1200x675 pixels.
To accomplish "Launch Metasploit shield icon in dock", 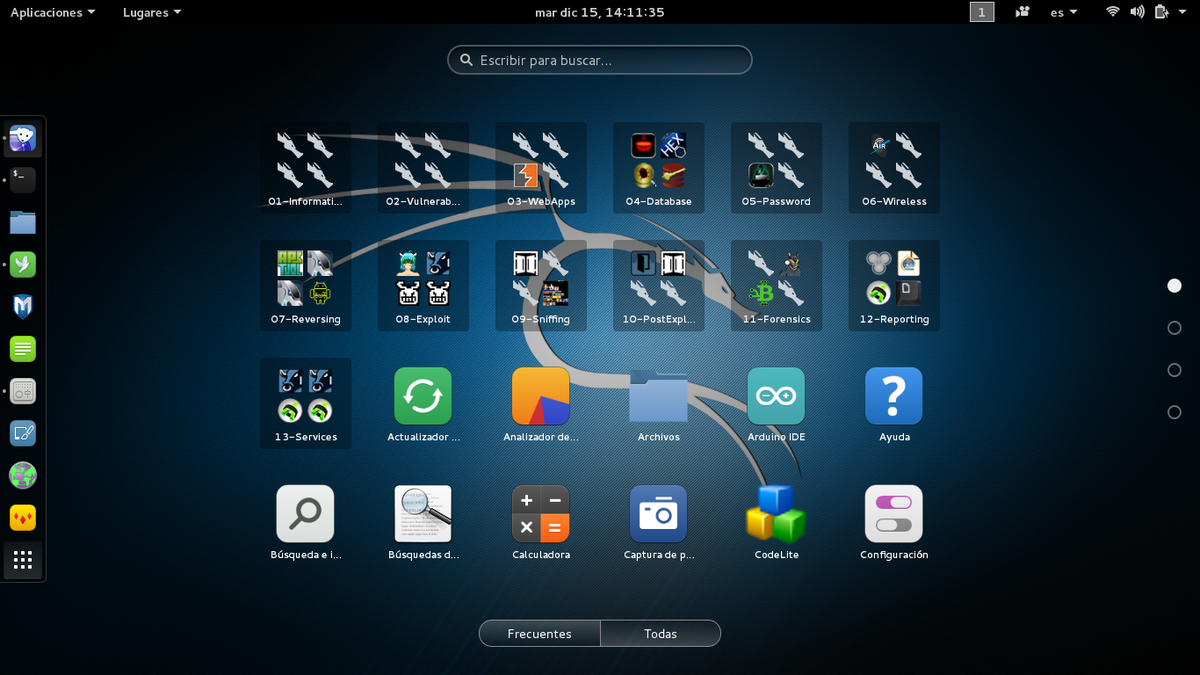I will [23, 306].
